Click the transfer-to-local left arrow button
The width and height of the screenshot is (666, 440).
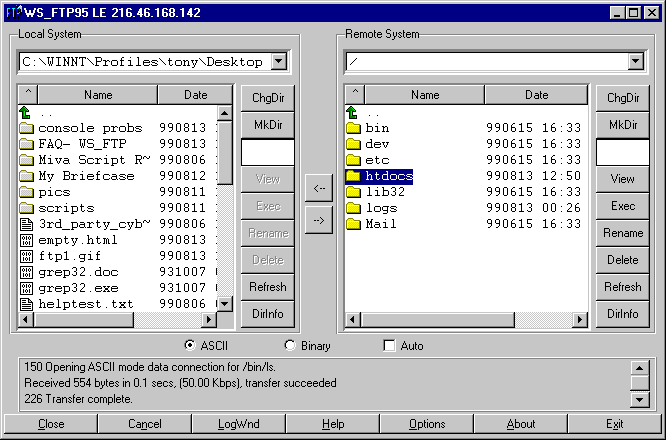319,188
